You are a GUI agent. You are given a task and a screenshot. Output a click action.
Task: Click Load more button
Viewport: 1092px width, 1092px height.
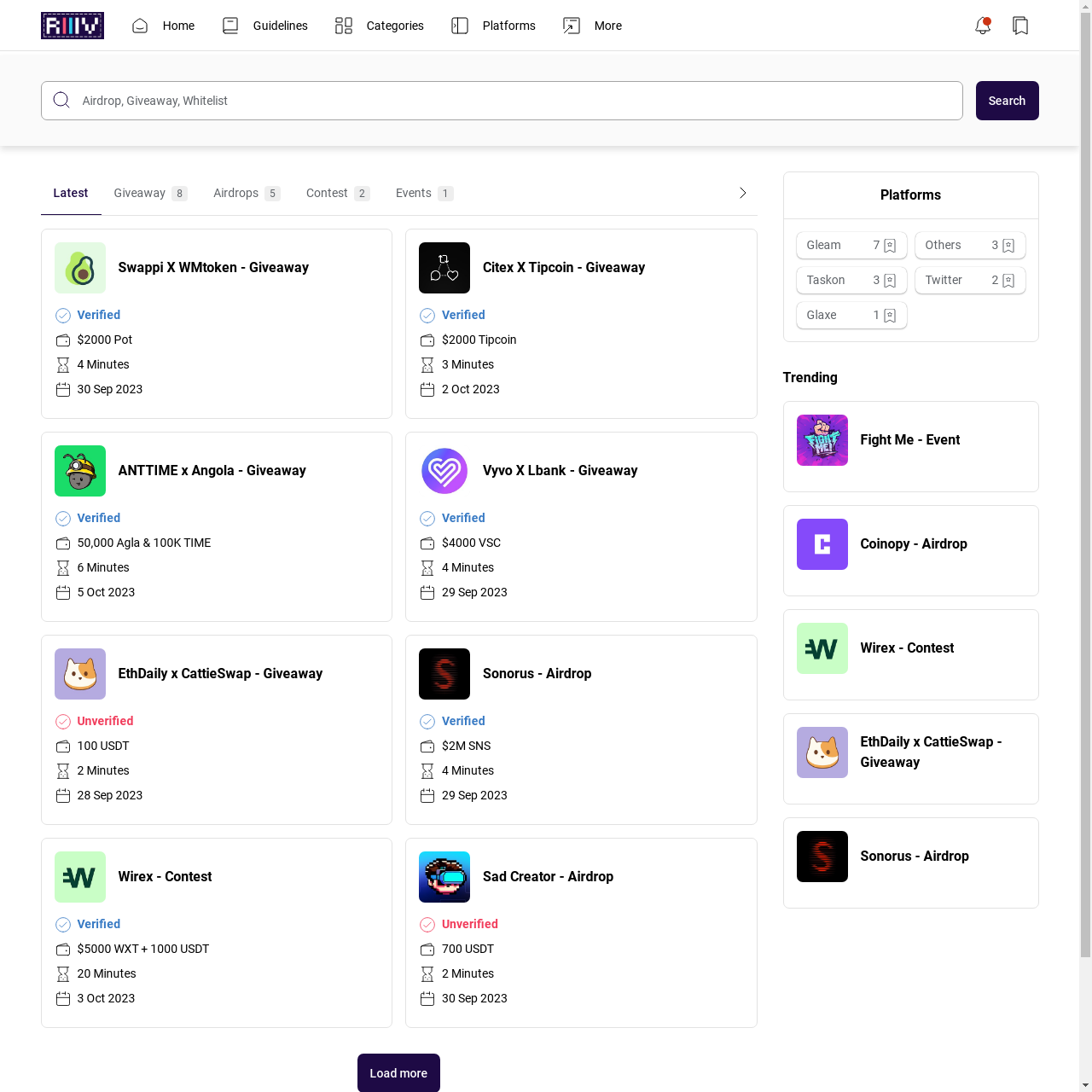click(x=398, y=1073)
